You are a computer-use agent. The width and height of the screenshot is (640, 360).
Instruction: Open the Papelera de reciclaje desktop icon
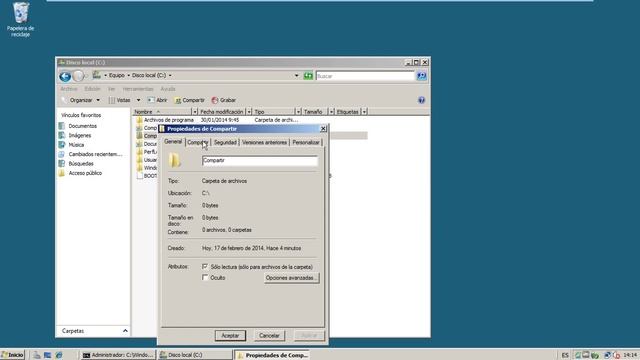[x=20, y=20]
